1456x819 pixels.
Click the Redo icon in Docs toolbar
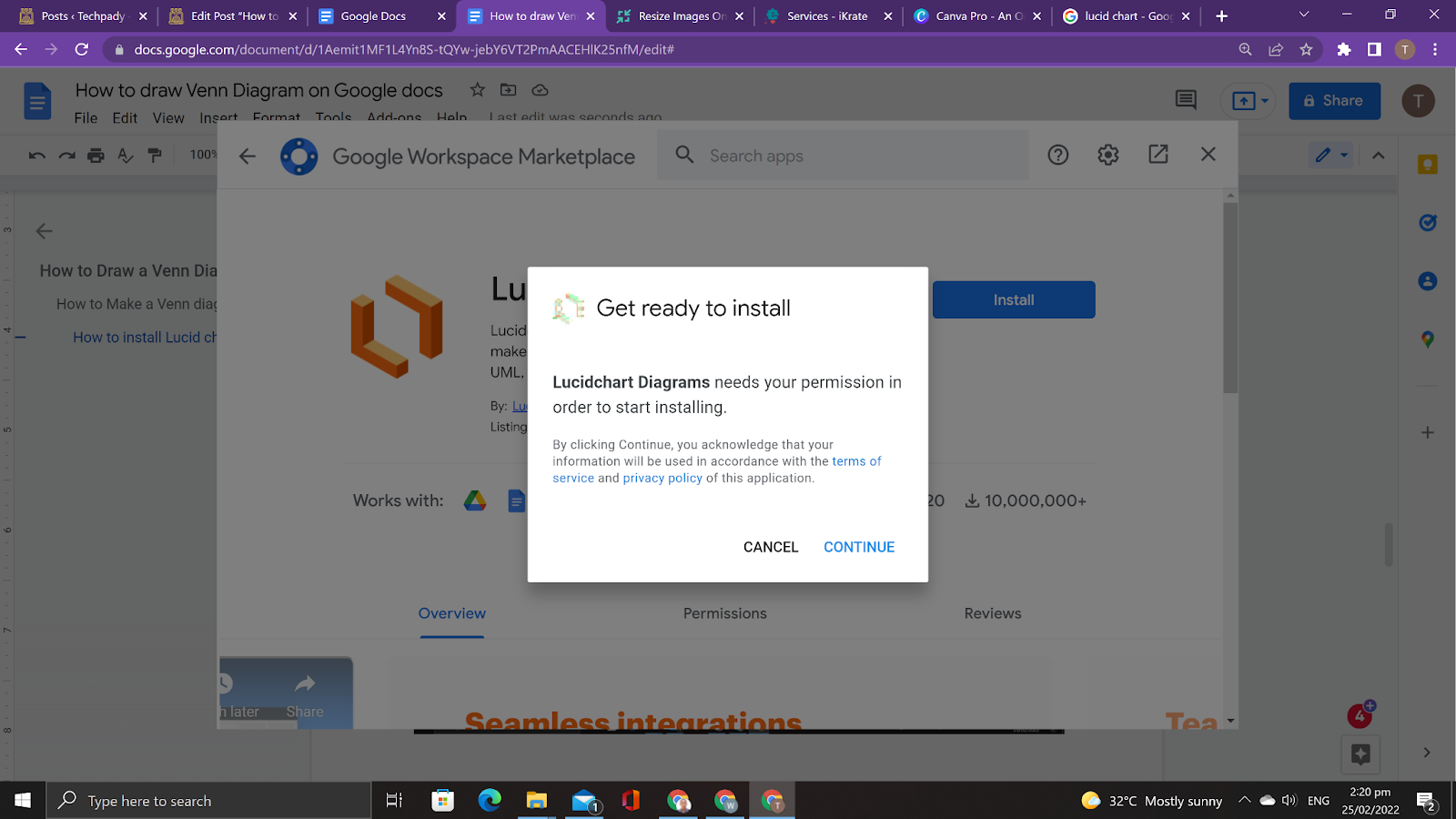click(x=66, y=156)
